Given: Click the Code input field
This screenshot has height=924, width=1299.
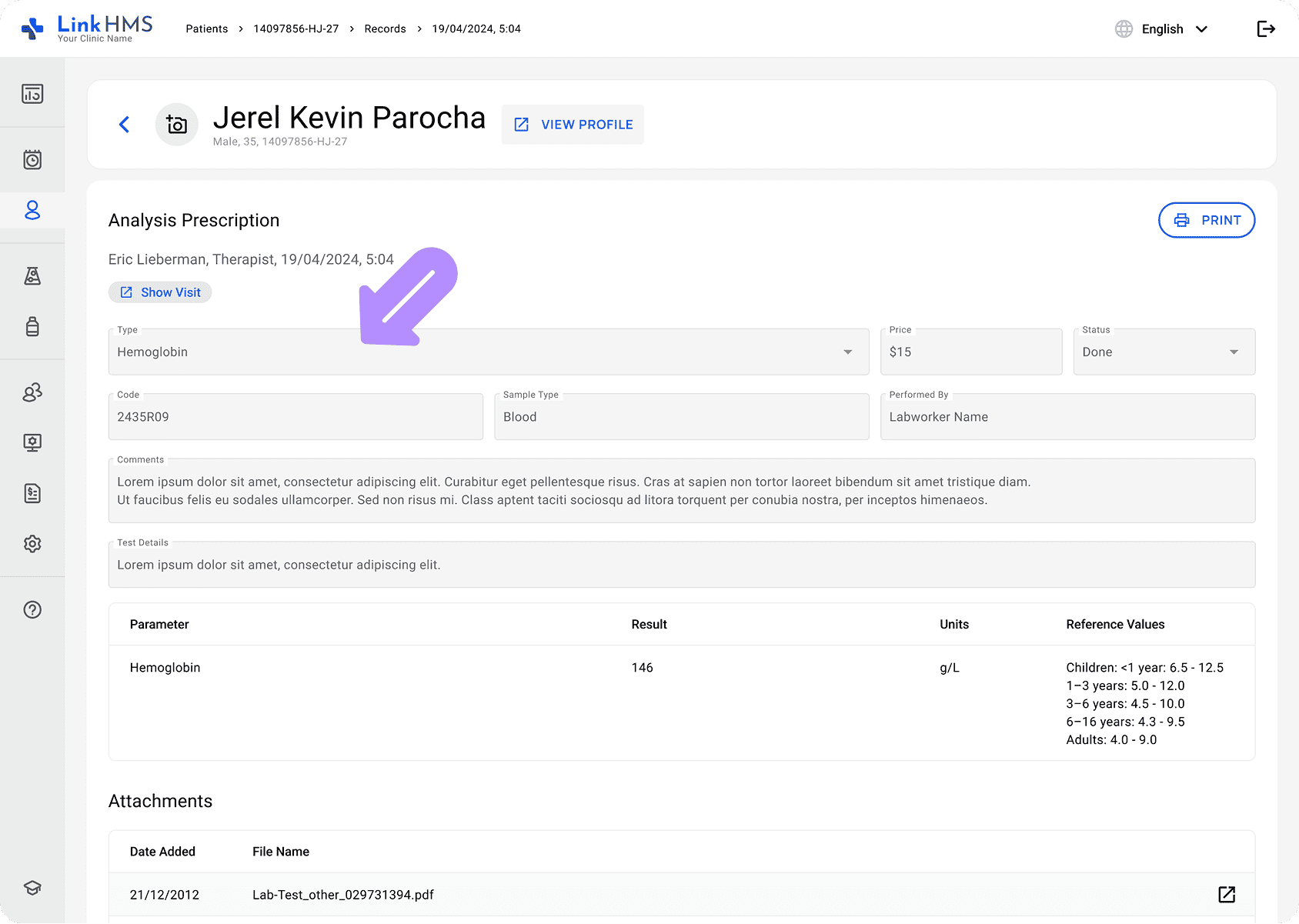Looking at the screenshot, I should 296,417.
